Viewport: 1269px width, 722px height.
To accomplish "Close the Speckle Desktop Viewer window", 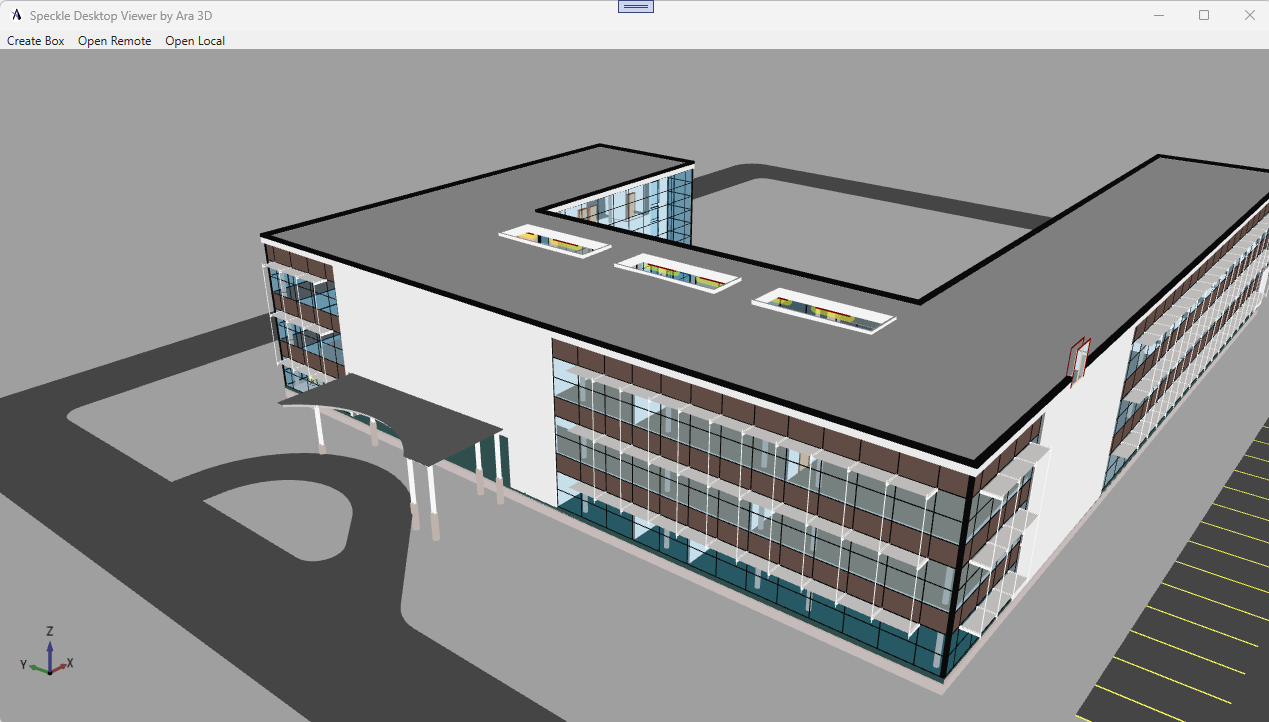I will [x=1249, y=15].
